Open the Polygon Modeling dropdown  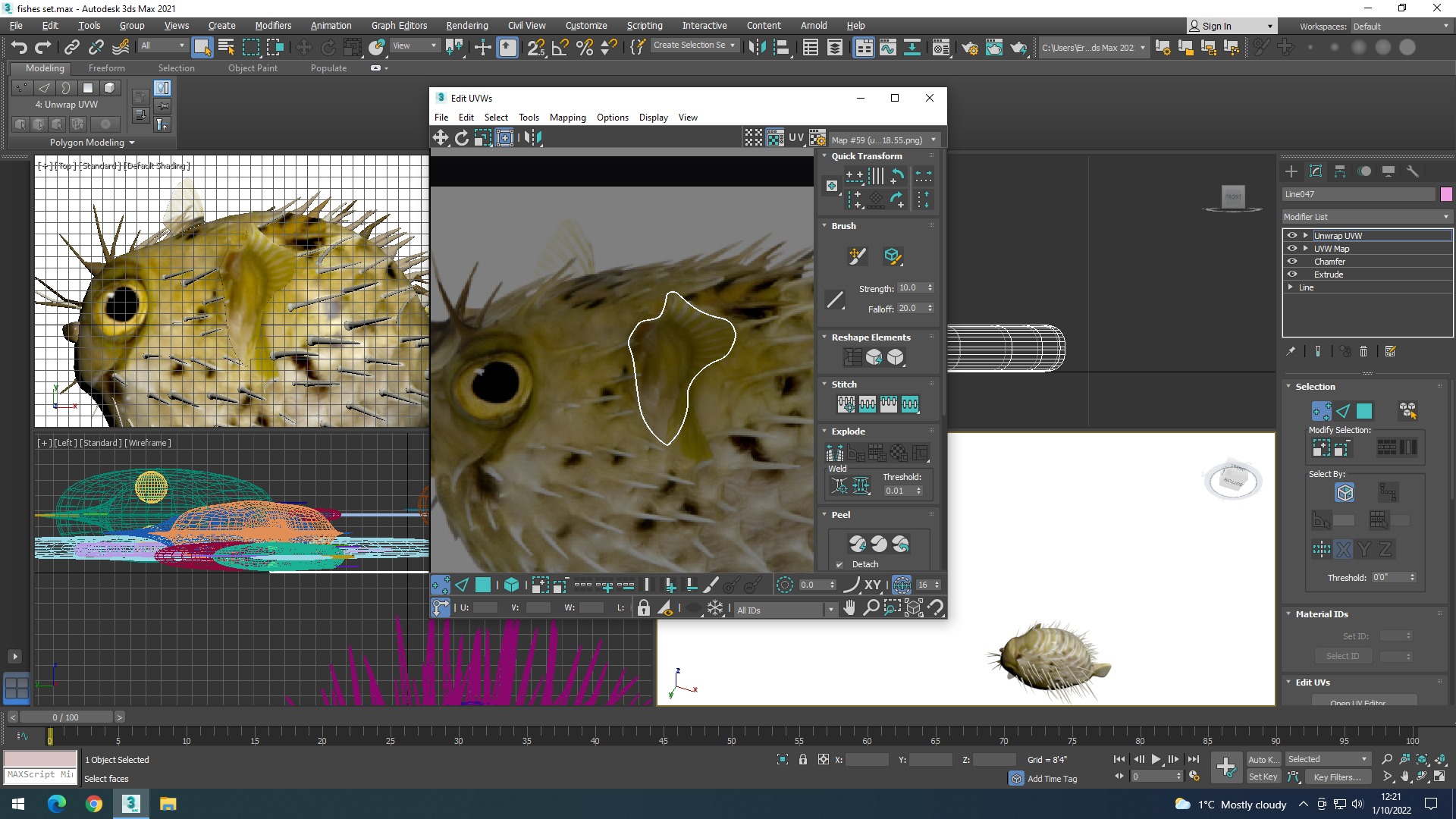tap(93, 143)
